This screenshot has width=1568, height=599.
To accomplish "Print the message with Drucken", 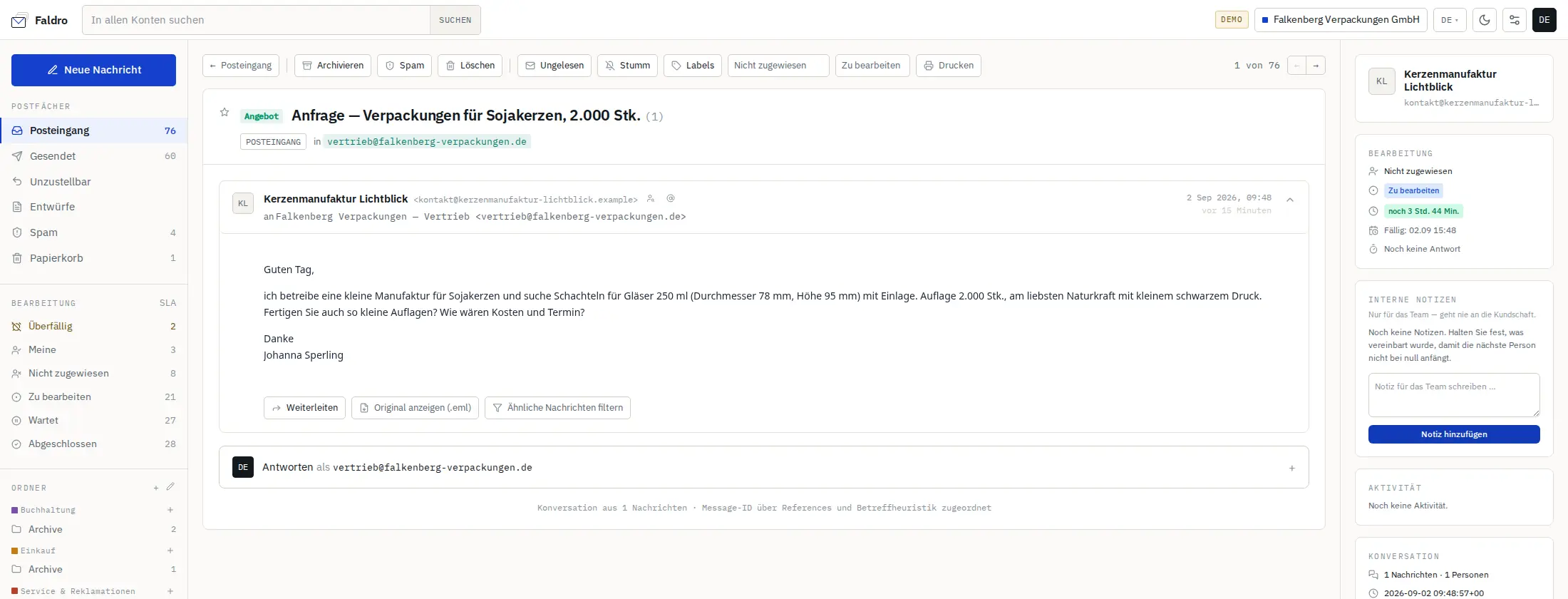I will 949,66.
